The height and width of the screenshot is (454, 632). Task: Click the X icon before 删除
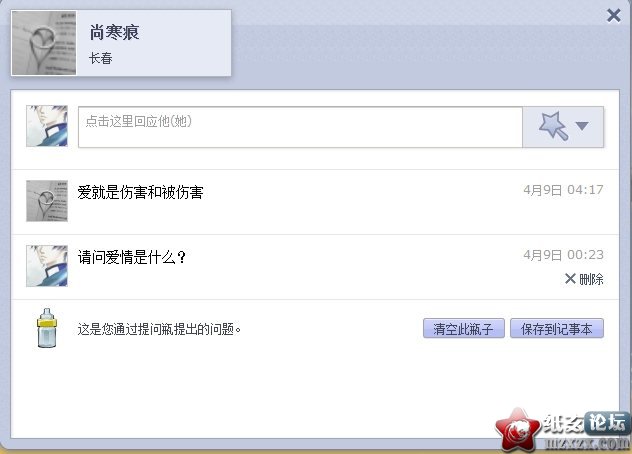click(570, 278)
